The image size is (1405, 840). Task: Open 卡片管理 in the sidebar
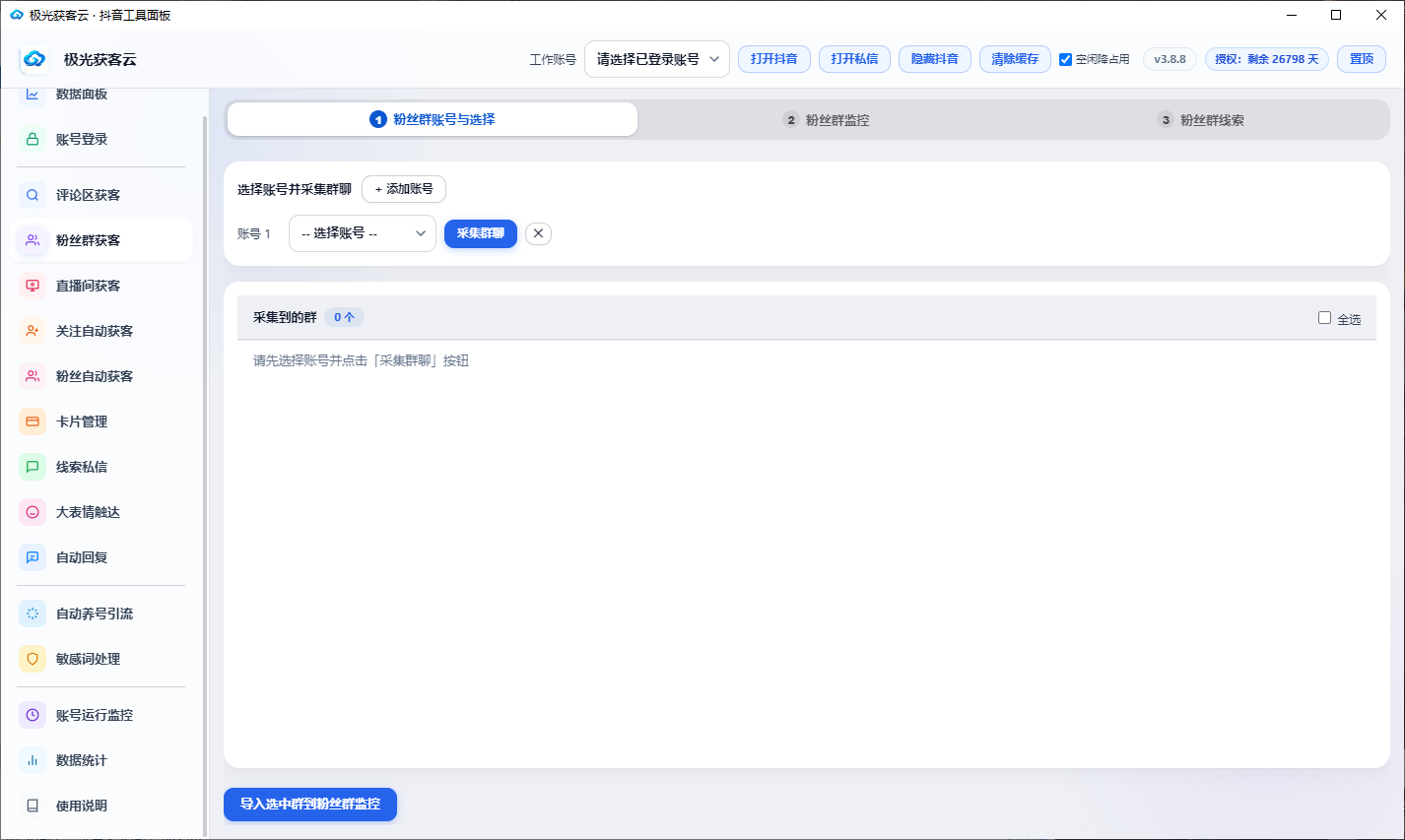(x=100, y=421)
